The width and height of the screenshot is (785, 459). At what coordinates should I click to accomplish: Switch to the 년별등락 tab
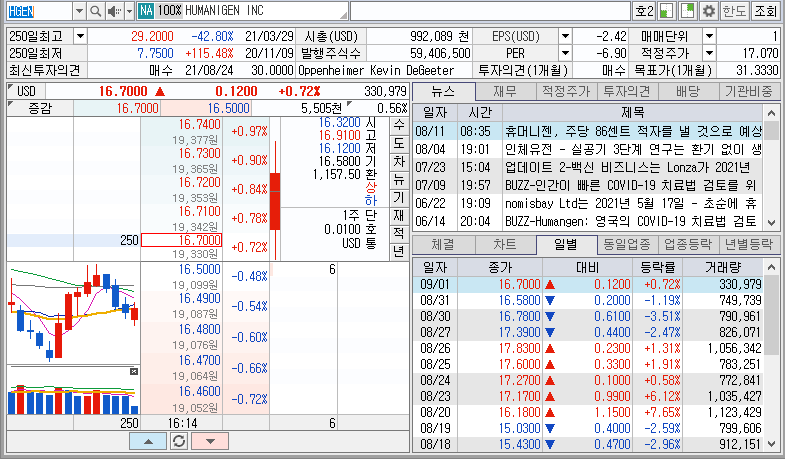coord(749,245)
